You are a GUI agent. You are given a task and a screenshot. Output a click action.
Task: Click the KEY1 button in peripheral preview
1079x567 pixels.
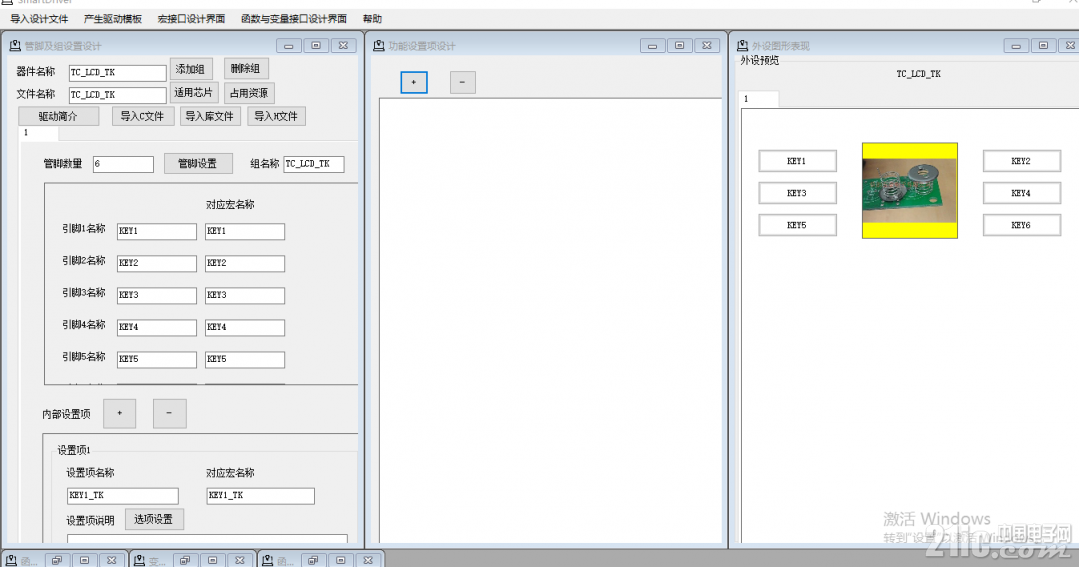(798, 161)
